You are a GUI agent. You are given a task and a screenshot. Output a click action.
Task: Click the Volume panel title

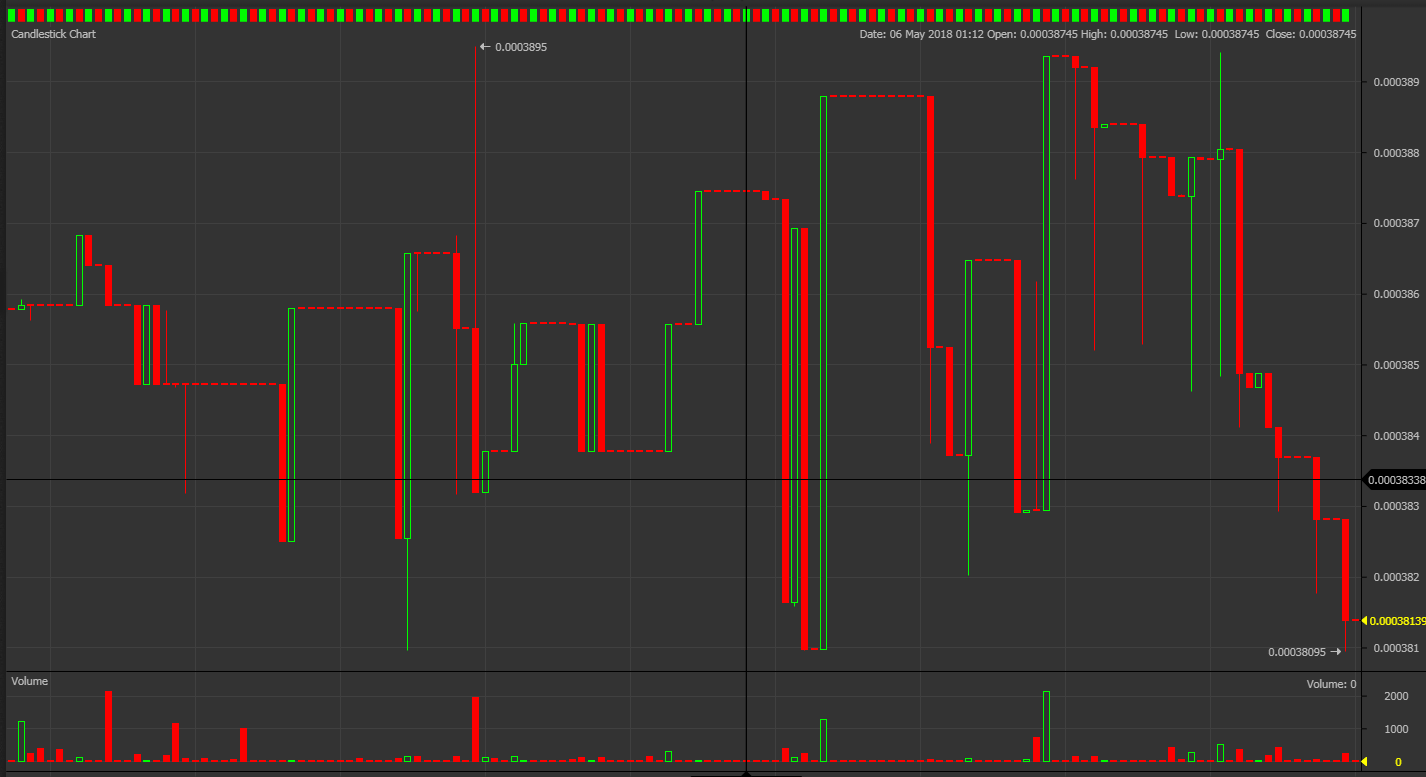coord(29,681)
